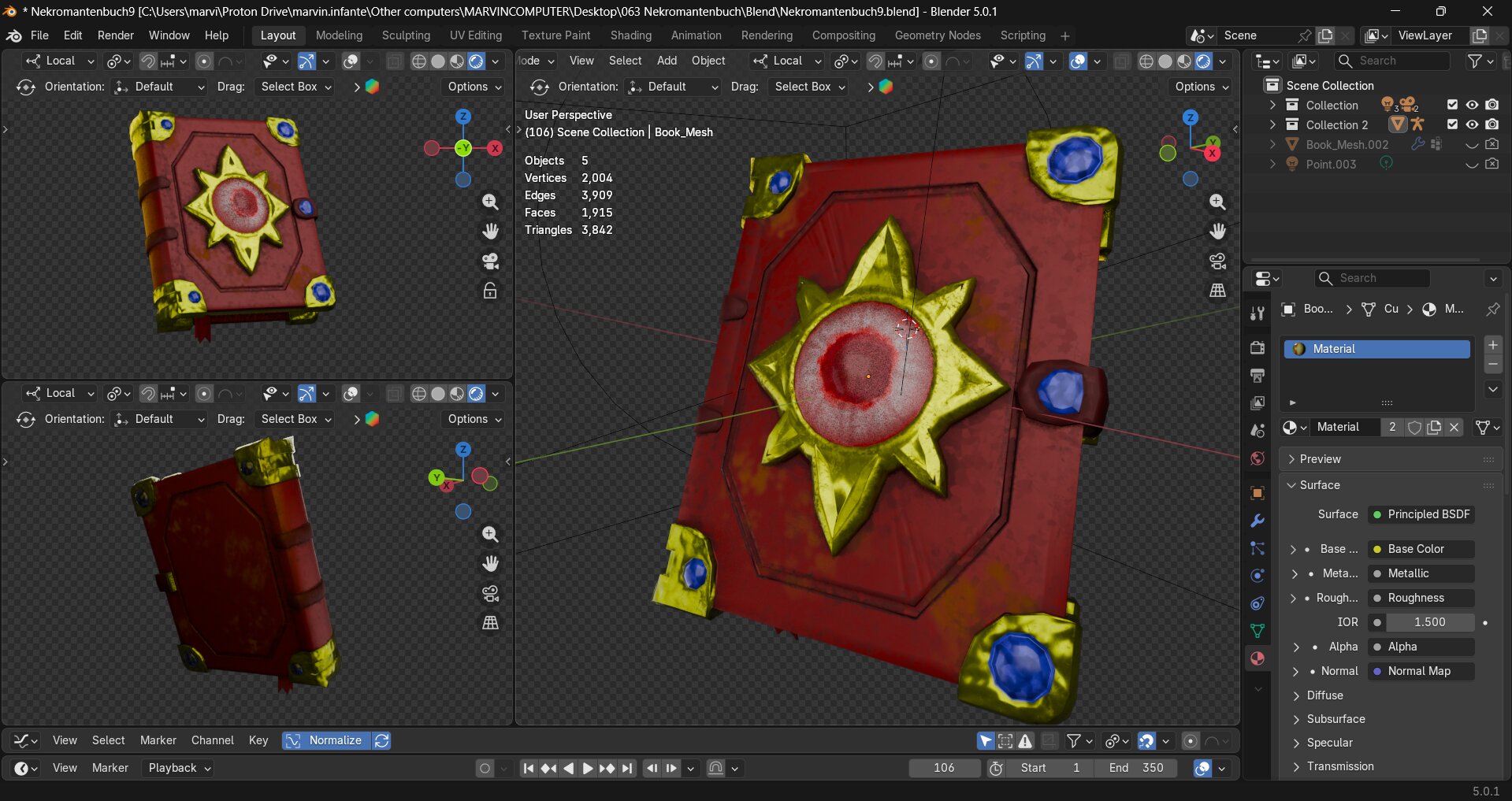Click the camera view icon in main viewport

[x=1217, y=261]
